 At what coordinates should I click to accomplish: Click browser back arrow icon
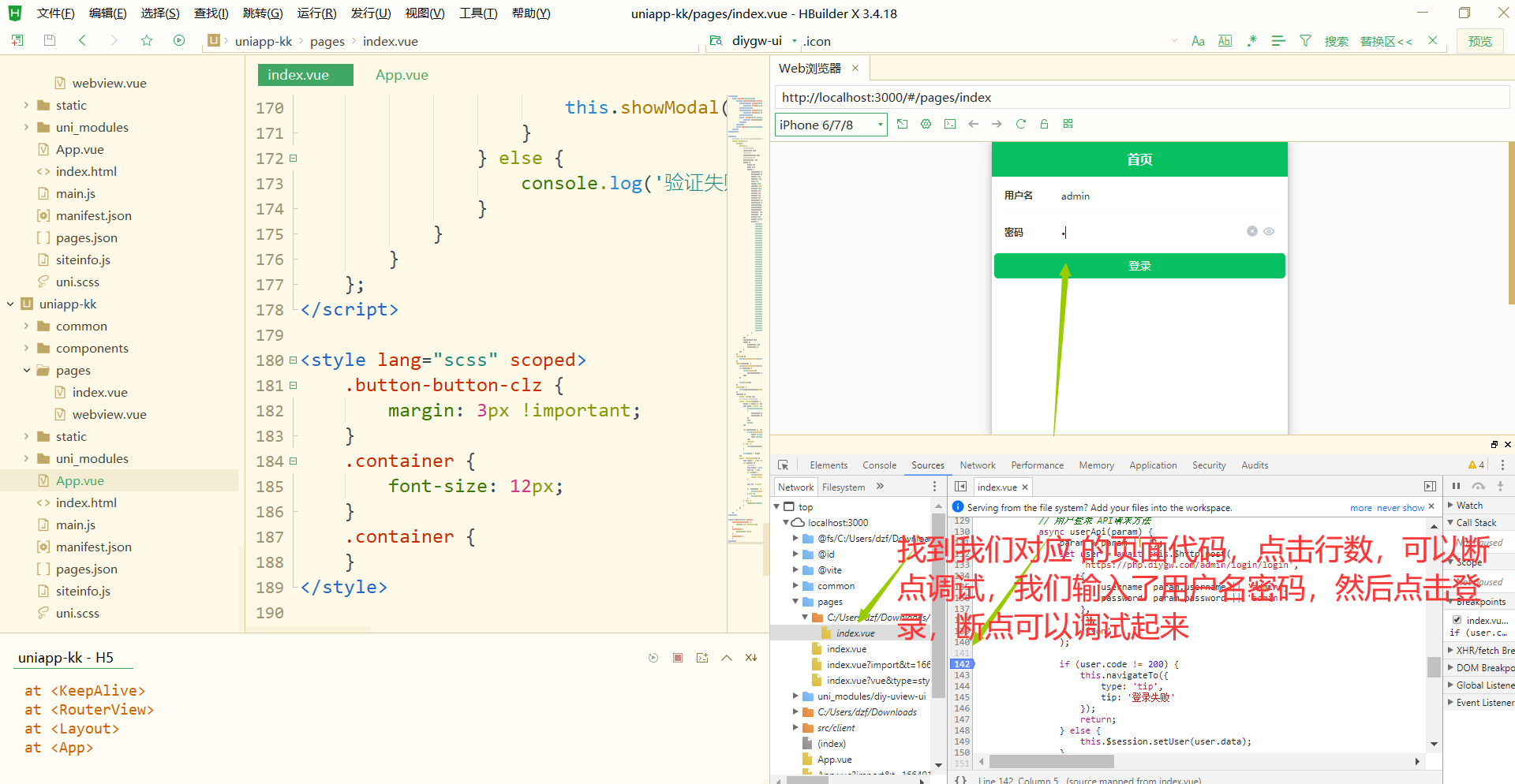(974, 124)
